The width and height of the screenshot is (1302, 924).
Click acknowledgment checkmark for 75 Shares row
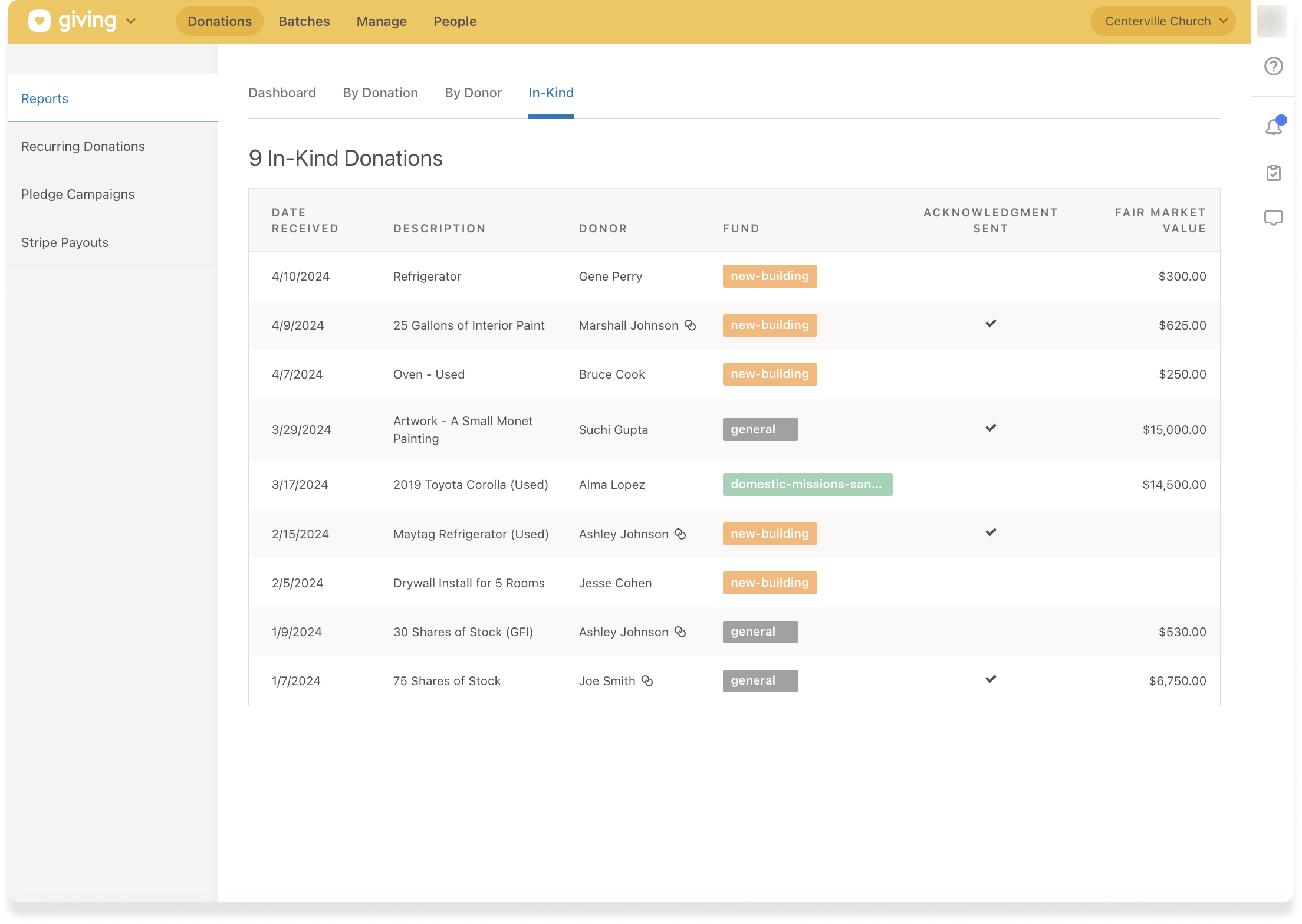[991, 679]
